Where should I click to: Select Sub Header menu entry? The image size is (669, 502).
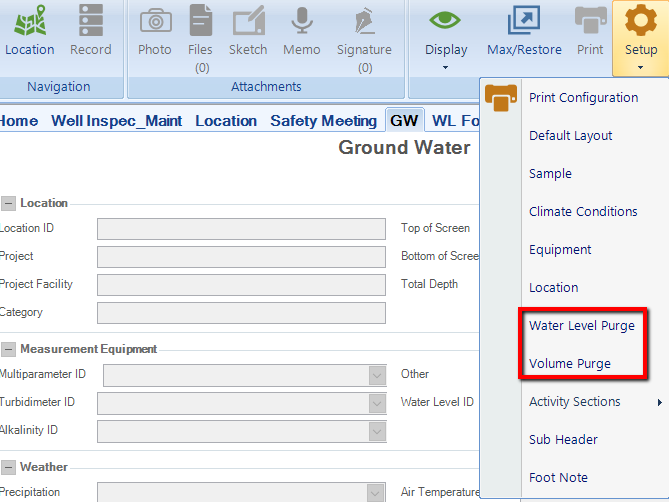click(x=563, y=439)
